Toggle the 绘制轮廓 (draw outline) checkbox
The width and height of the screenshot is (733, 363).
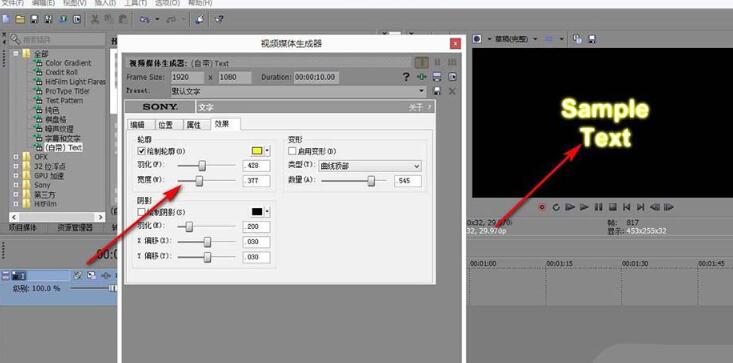(x=142, y=151)
